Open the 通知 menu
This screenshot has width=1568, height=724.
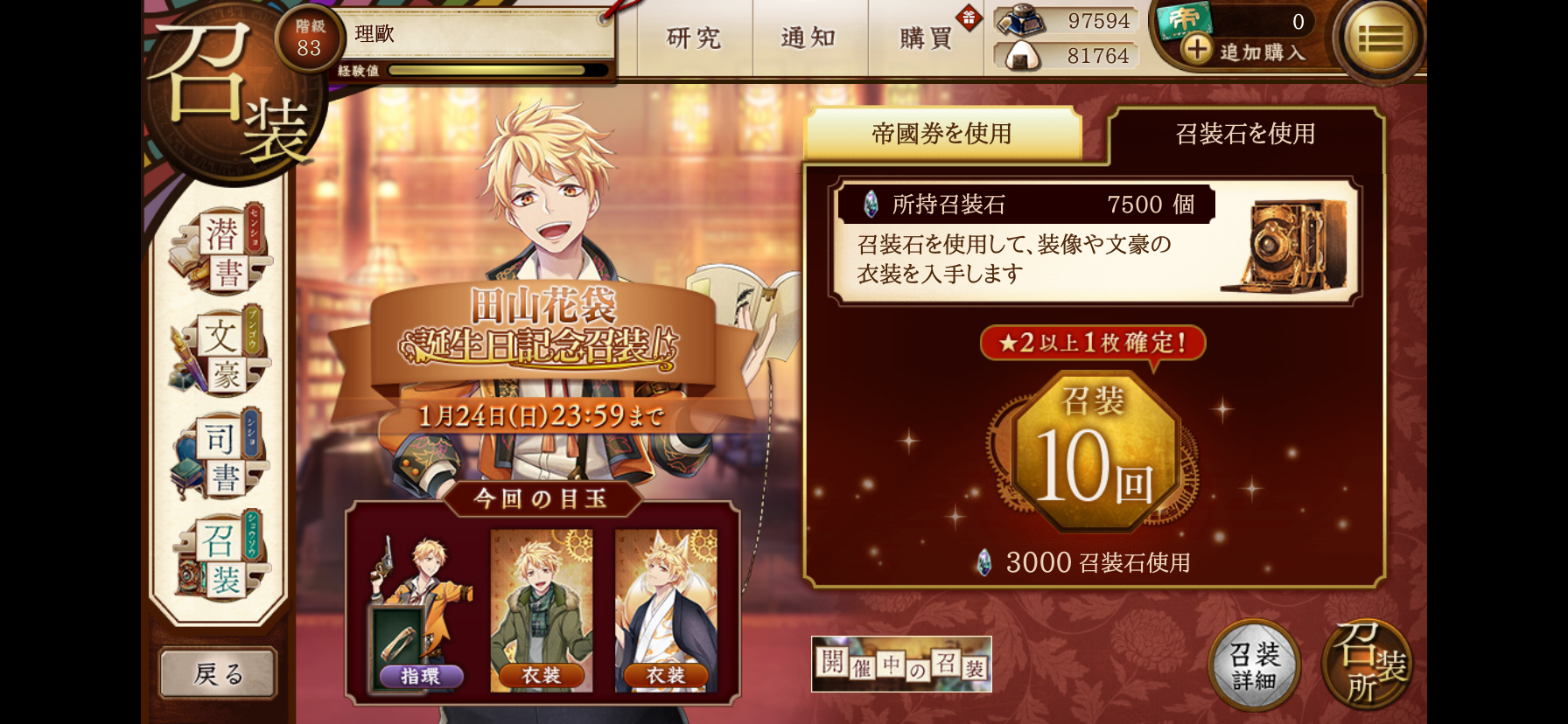click(x=809, y=38)
